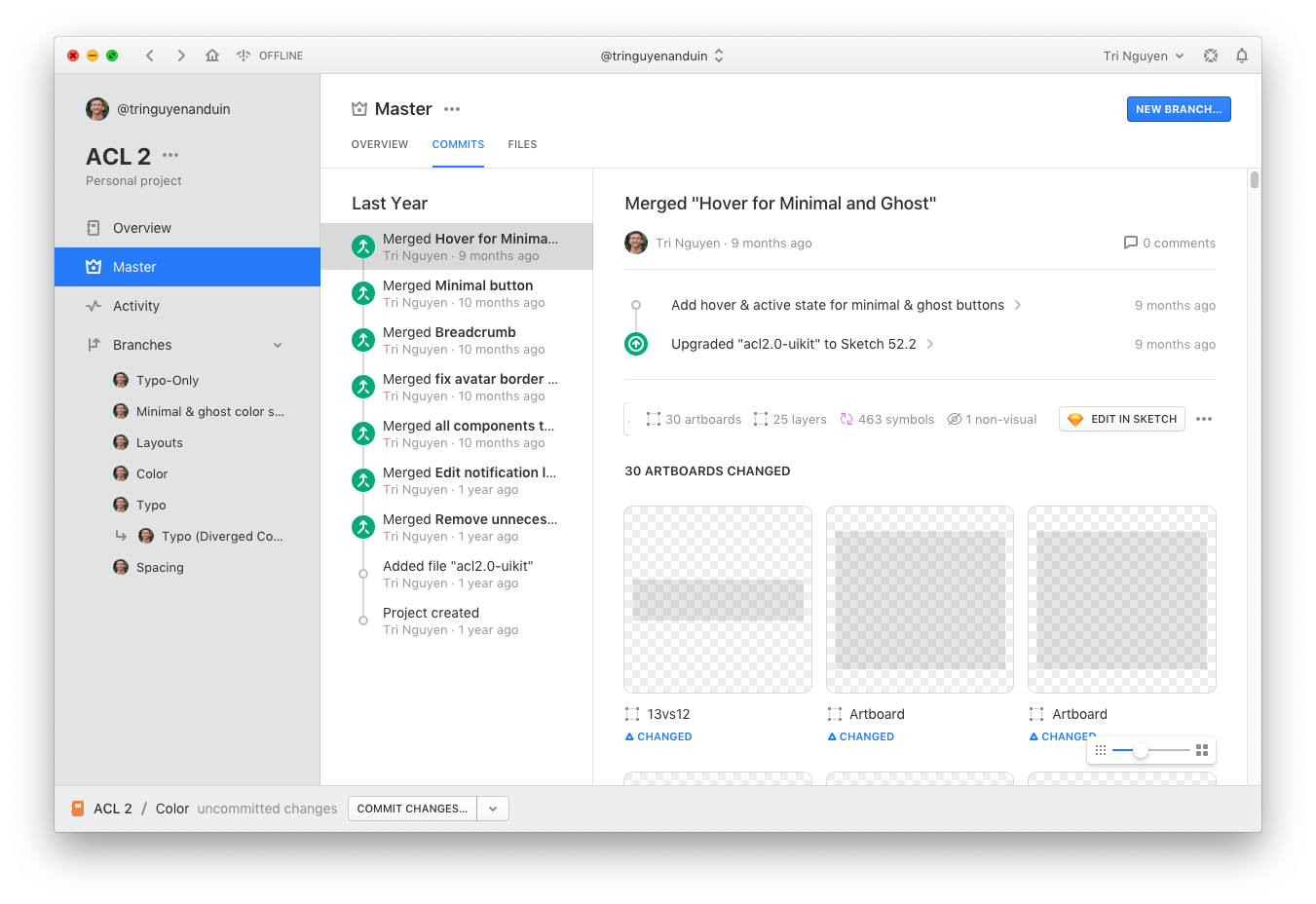This screenshot has height=904, width=1316.
Task: Filter by 25 layers
Action: 790,419
